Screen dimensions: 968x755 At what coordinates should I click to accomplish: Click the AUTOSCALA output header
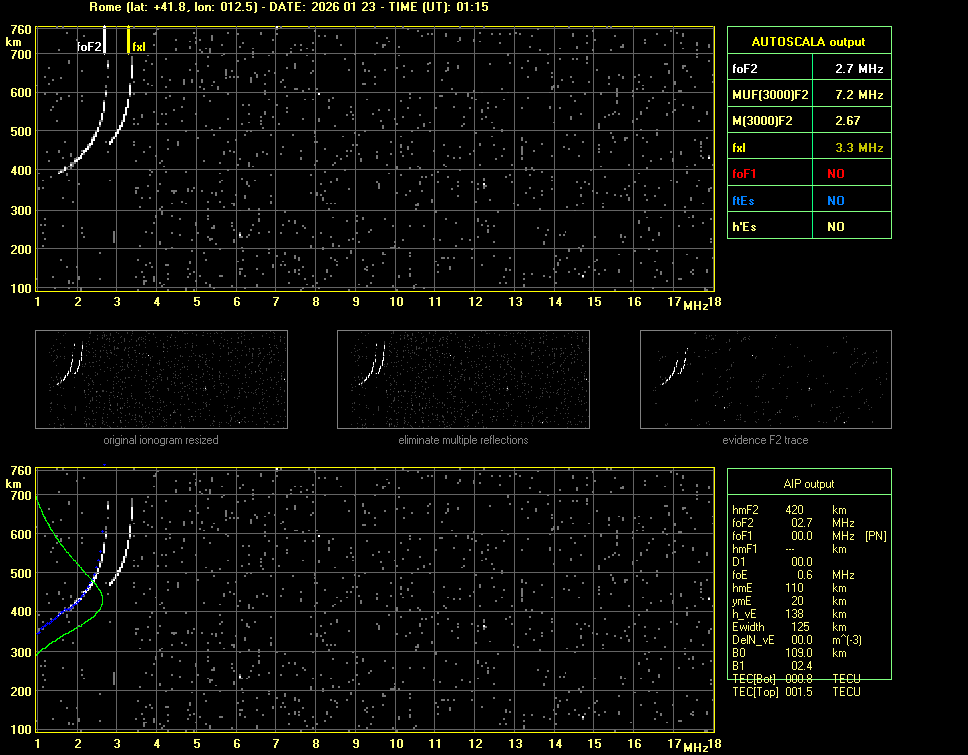point(808,42)
